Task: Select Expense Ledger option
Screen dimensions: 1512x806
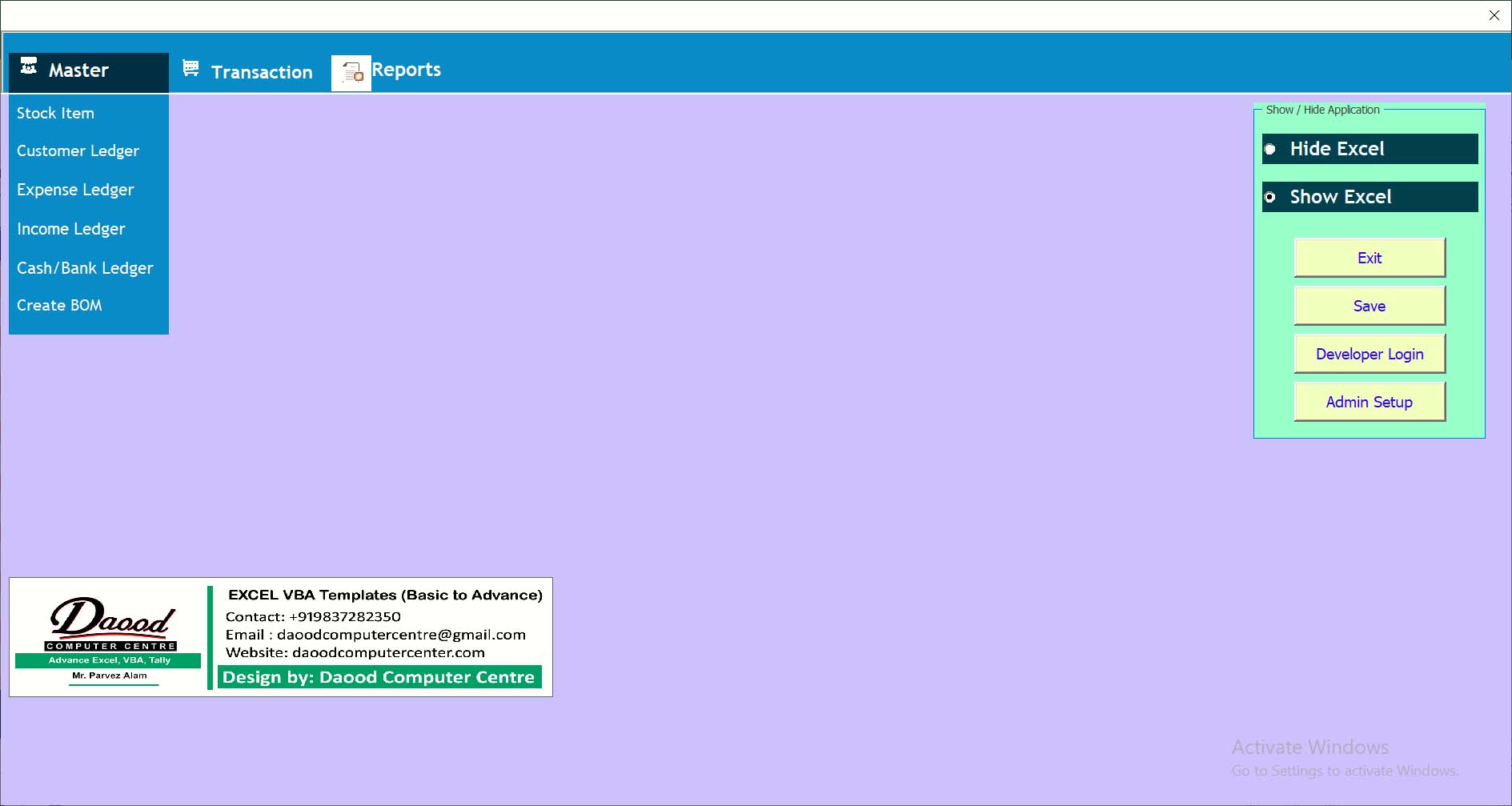Action: [x=75, y=190]
